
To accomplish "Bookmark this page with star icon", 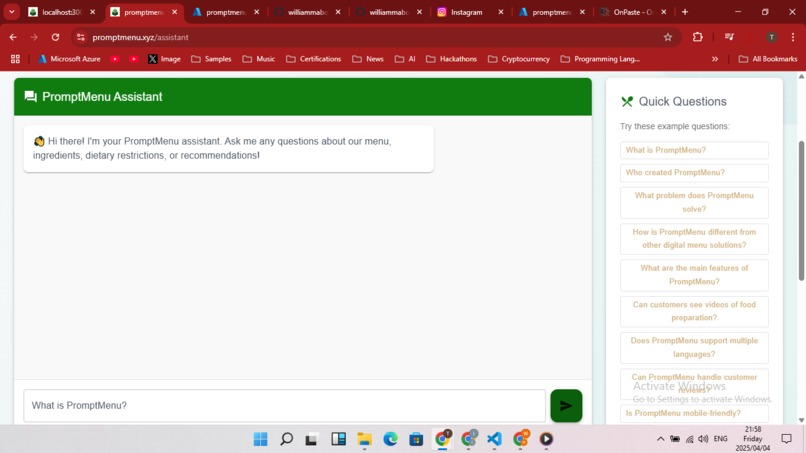I will point(668,37).
